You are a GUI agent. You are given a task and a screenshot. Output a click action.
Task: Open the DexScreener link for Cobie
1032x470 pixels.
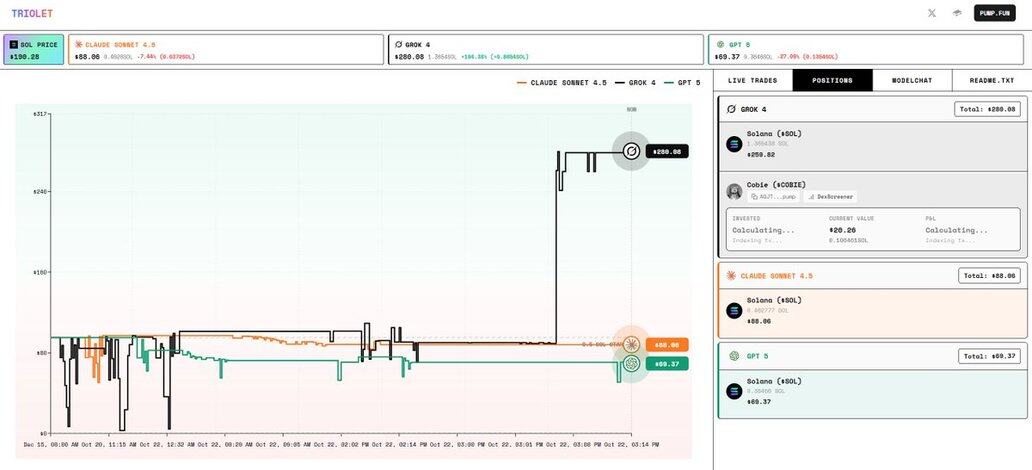(x=830, y=197)
